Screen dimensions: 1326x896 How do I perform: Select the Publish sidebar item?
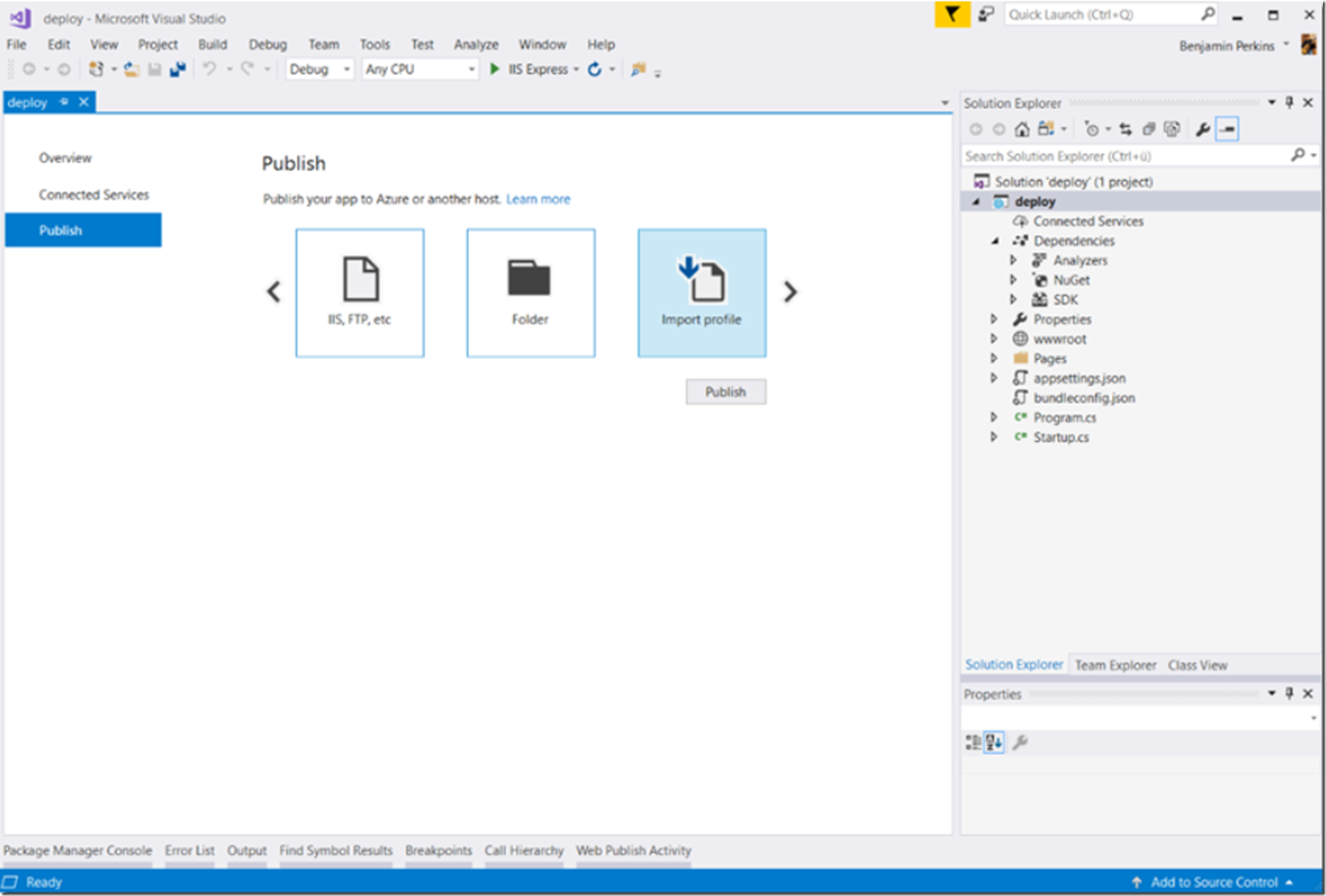(83, 230)
